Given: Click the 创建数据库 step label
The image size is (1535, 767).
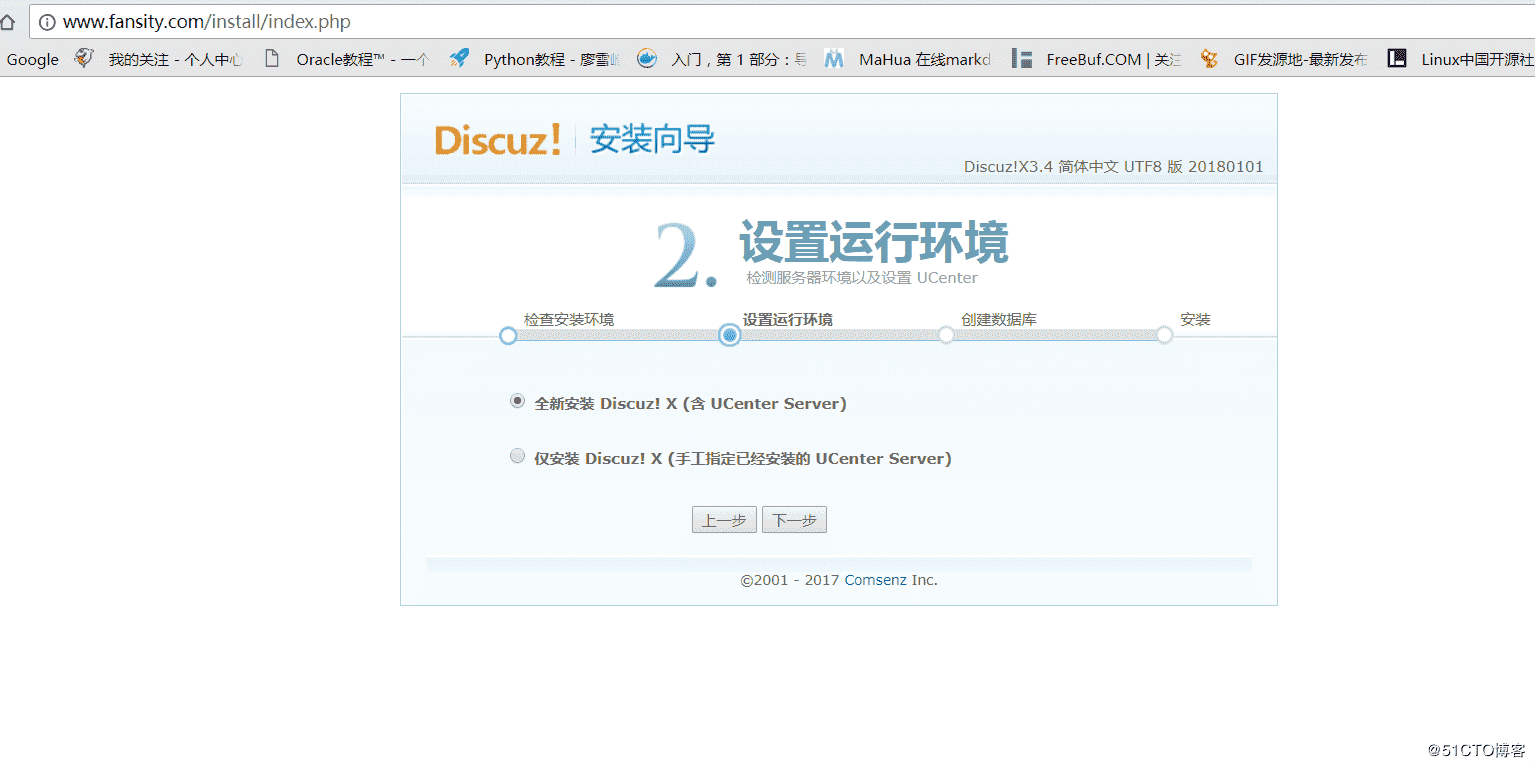Looking at the screenshot, I should click(999, 320).
